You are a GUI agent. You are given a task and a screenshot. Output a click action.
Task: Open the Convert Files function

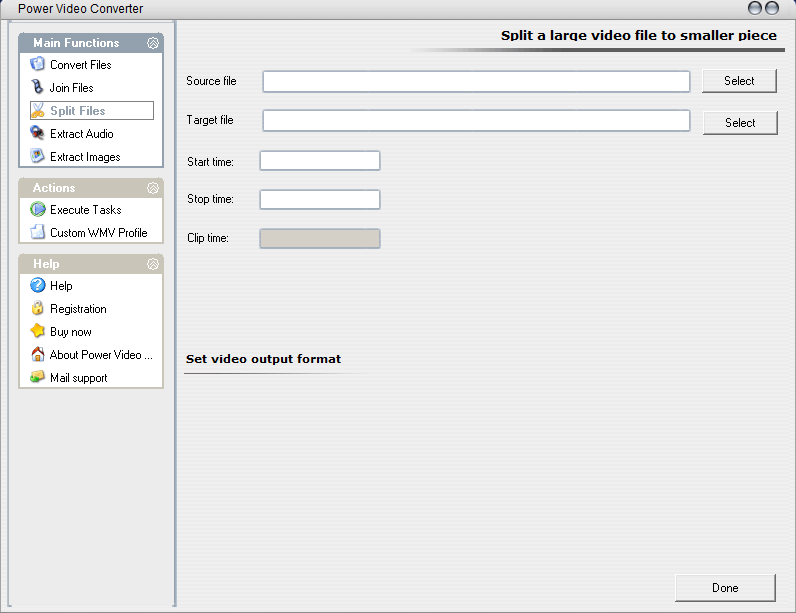tap(81, 64)
